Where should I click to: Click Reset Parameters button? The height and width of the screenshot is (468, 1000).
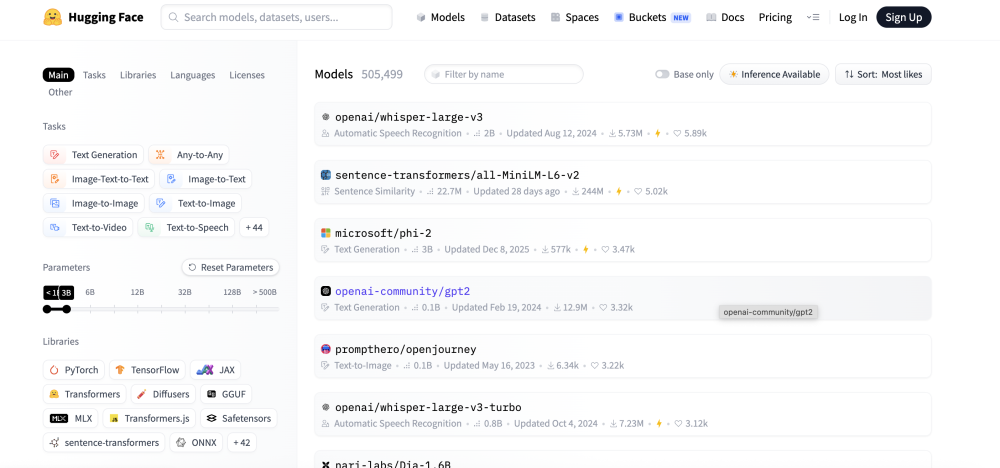[230, 267]
